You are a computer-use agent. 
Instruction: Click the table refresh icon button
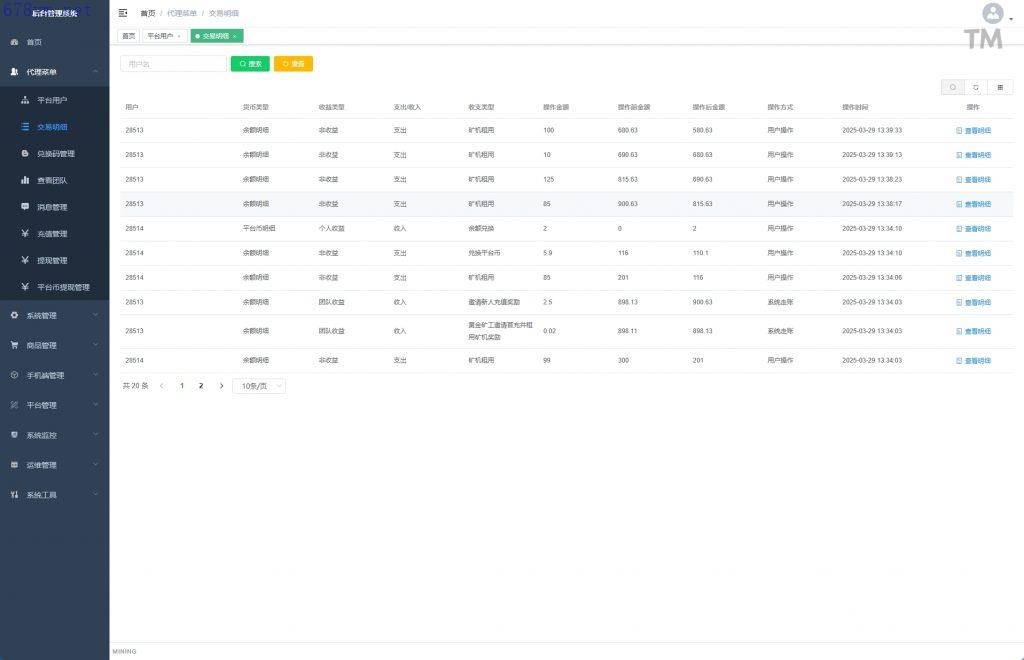pos(976,87)
